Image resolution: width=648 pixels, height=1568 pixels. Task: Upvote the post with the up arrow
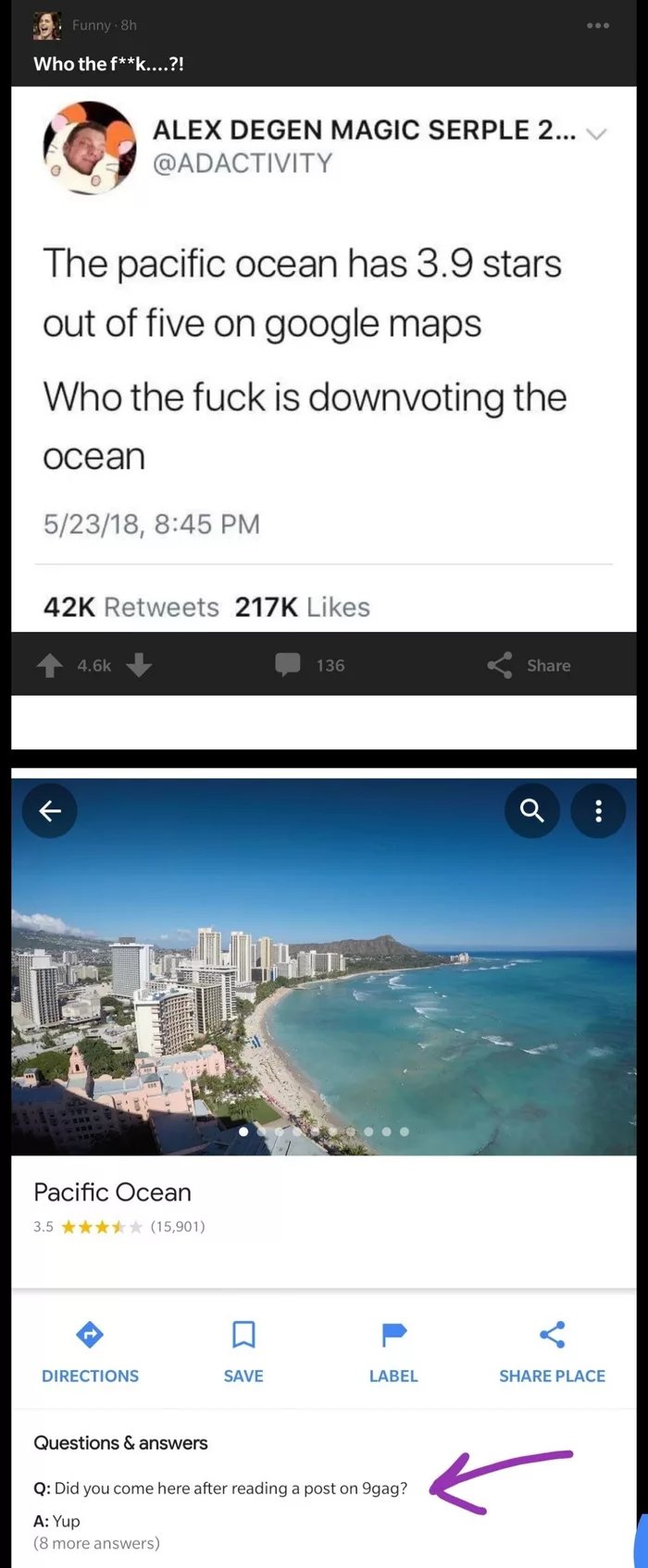(49, 665)
